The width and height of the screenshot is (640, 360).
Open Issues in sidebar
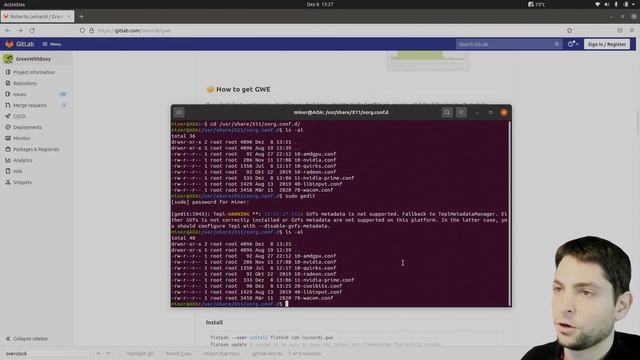click(x=20, y=94)
